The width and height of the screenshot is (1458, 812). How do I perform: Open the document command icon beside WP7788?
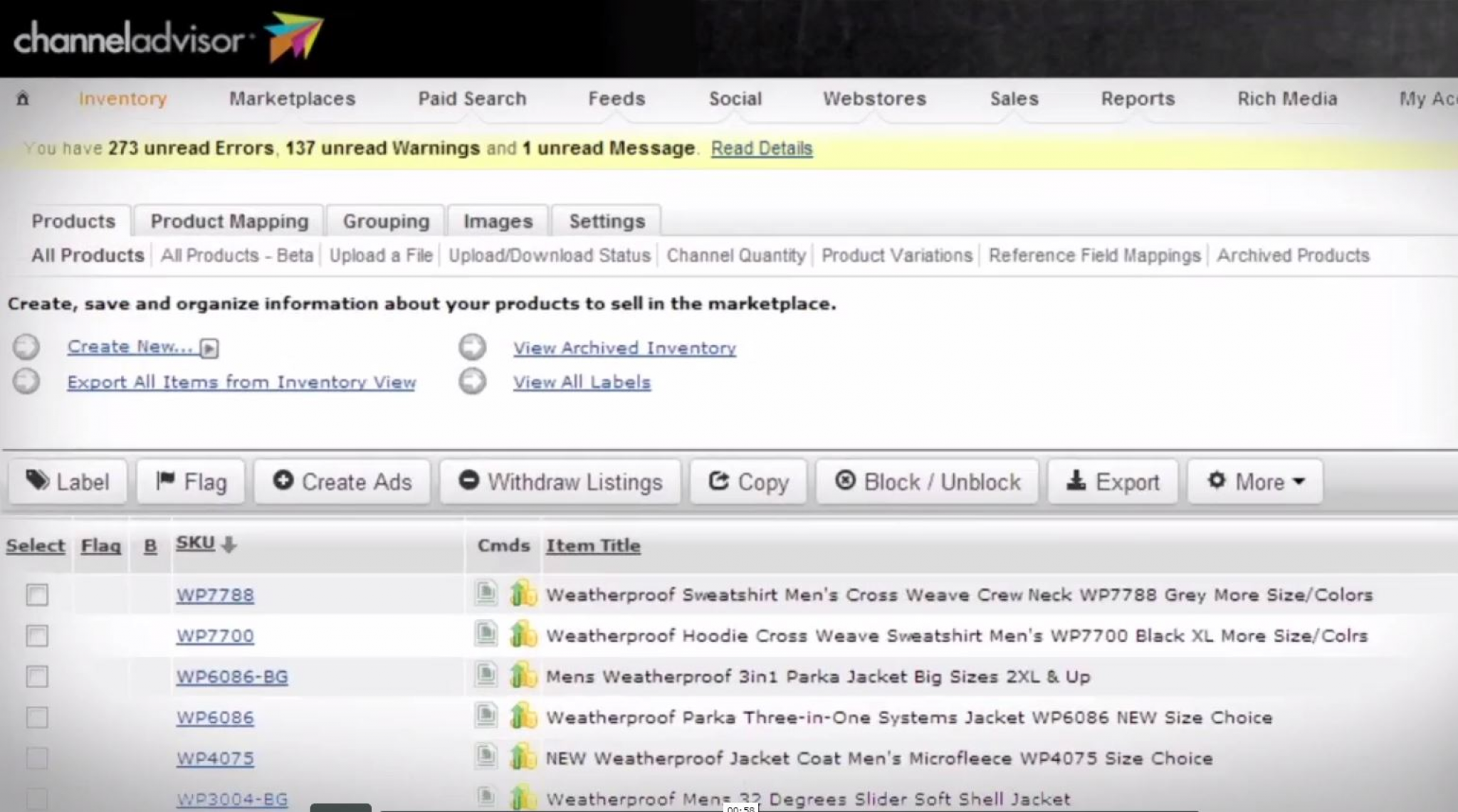point(487,594)
